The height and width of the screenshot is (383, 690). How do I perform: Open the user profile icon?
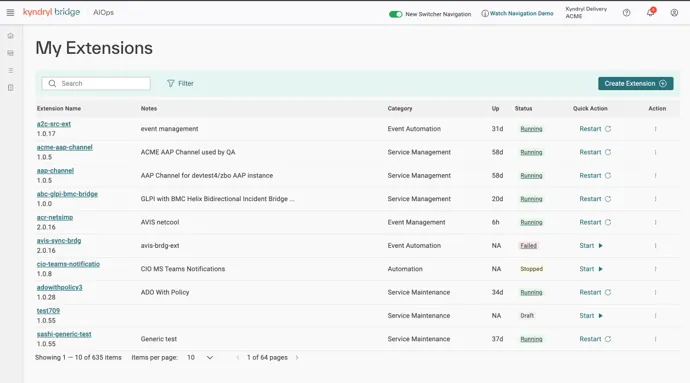pos(674,13)
